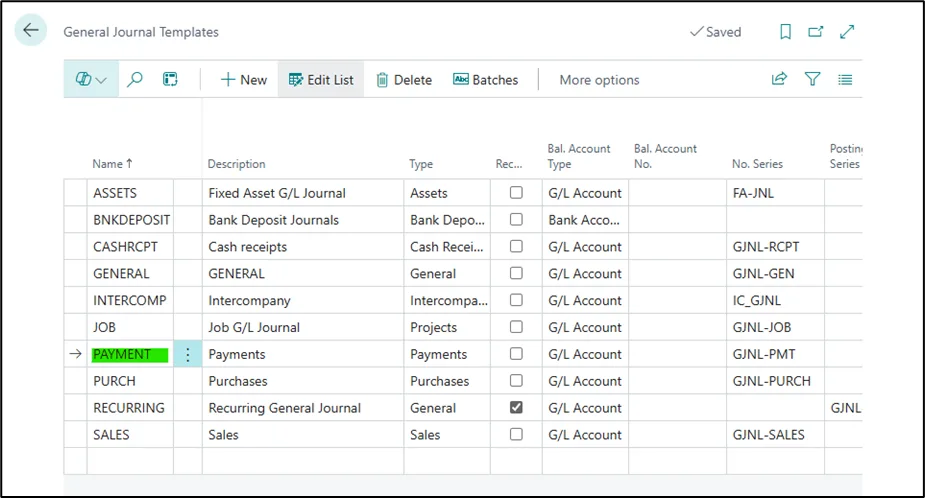This screenshot has width=925, height=498.
Task: Toggle Recurring checkbox for PAYMENT row
Action: tap(516, 353)
